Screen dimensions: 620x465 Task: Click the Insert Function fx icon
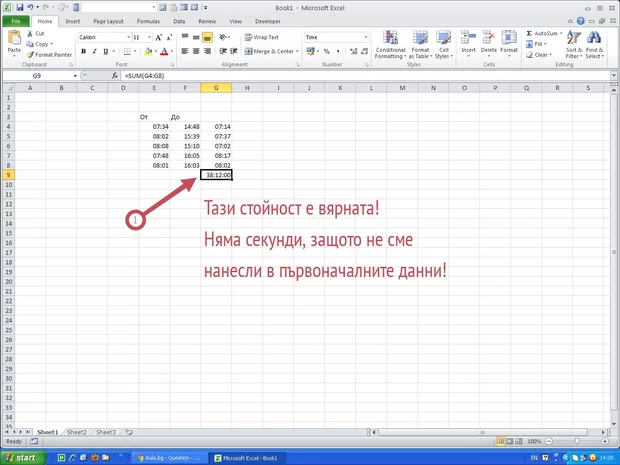click(115, 76)
